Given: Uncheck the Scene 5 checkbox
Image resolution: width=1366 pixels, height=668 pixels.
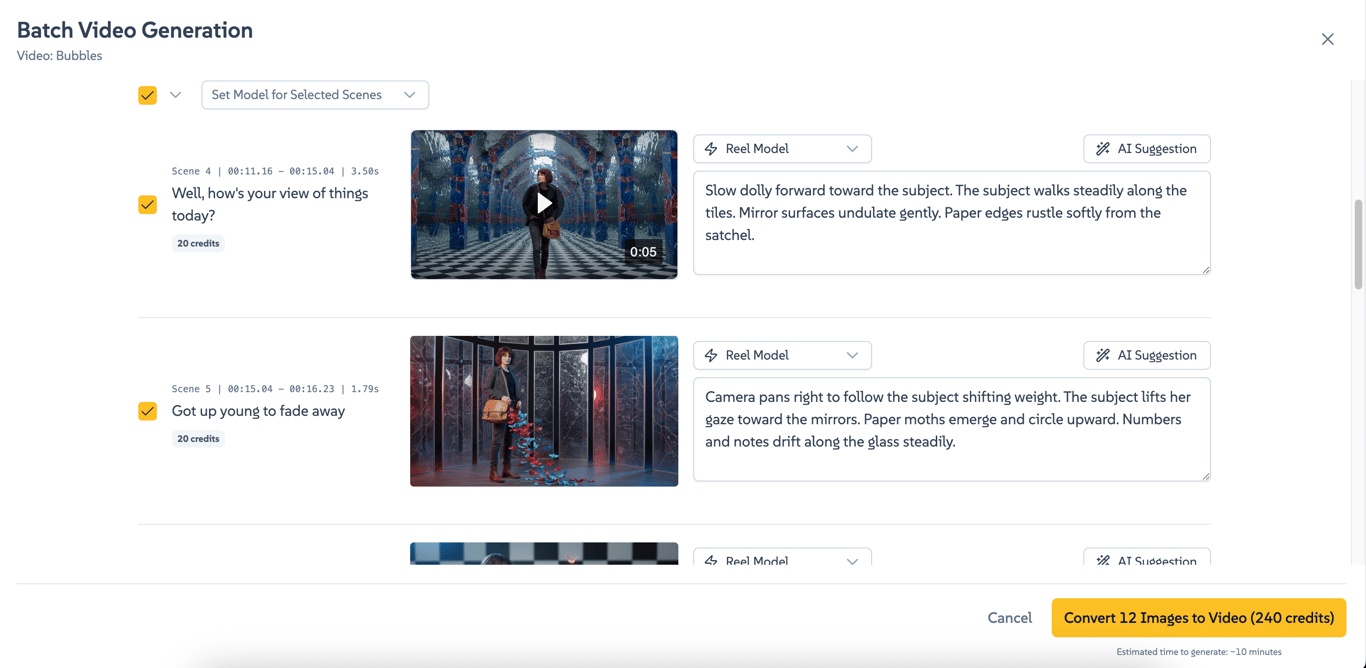Looking at the screenshot, I should pos(147,411).
